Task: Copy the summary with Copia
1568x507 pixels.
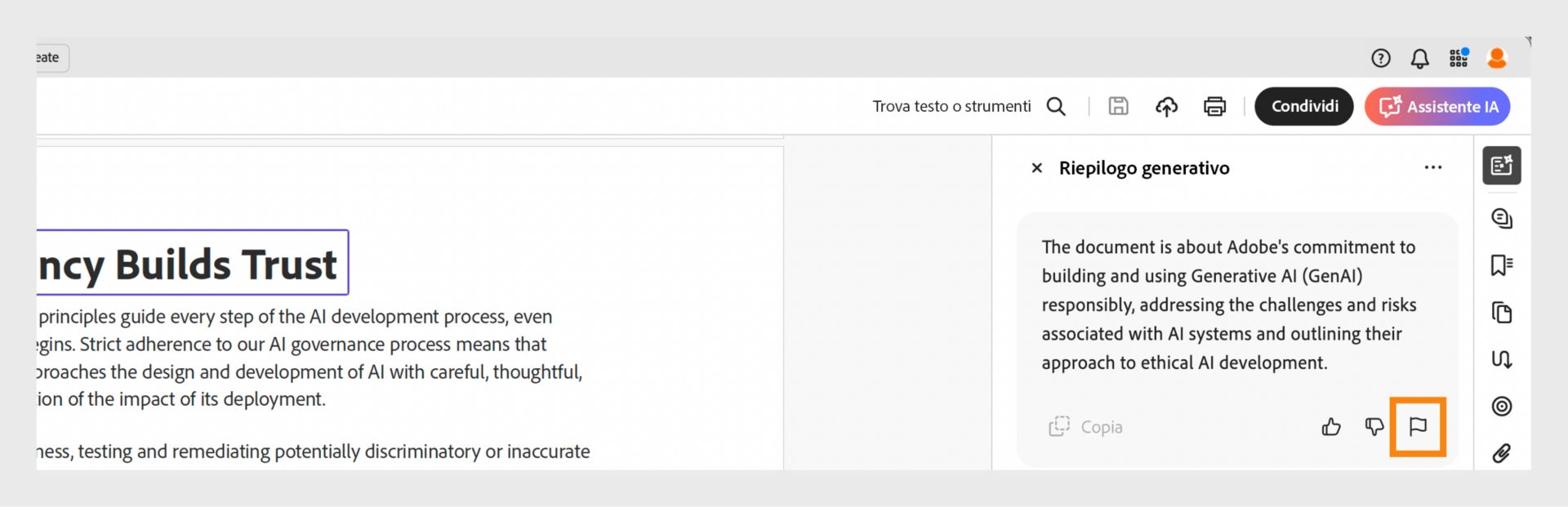Action: (x=1086, y=427)
